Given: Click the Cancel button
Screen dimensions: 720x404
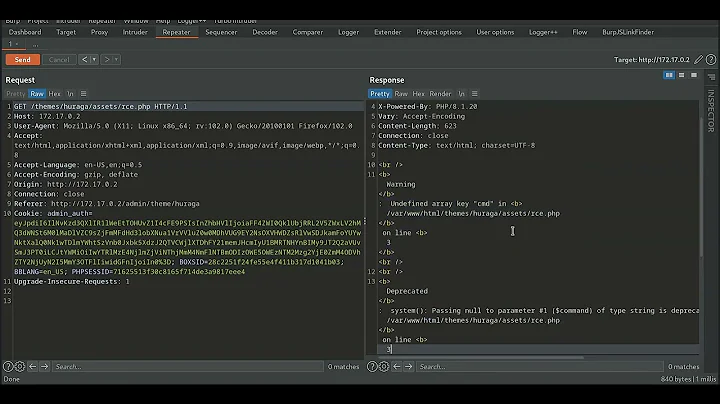Looking at the screenshot, I should coord(59,60).
